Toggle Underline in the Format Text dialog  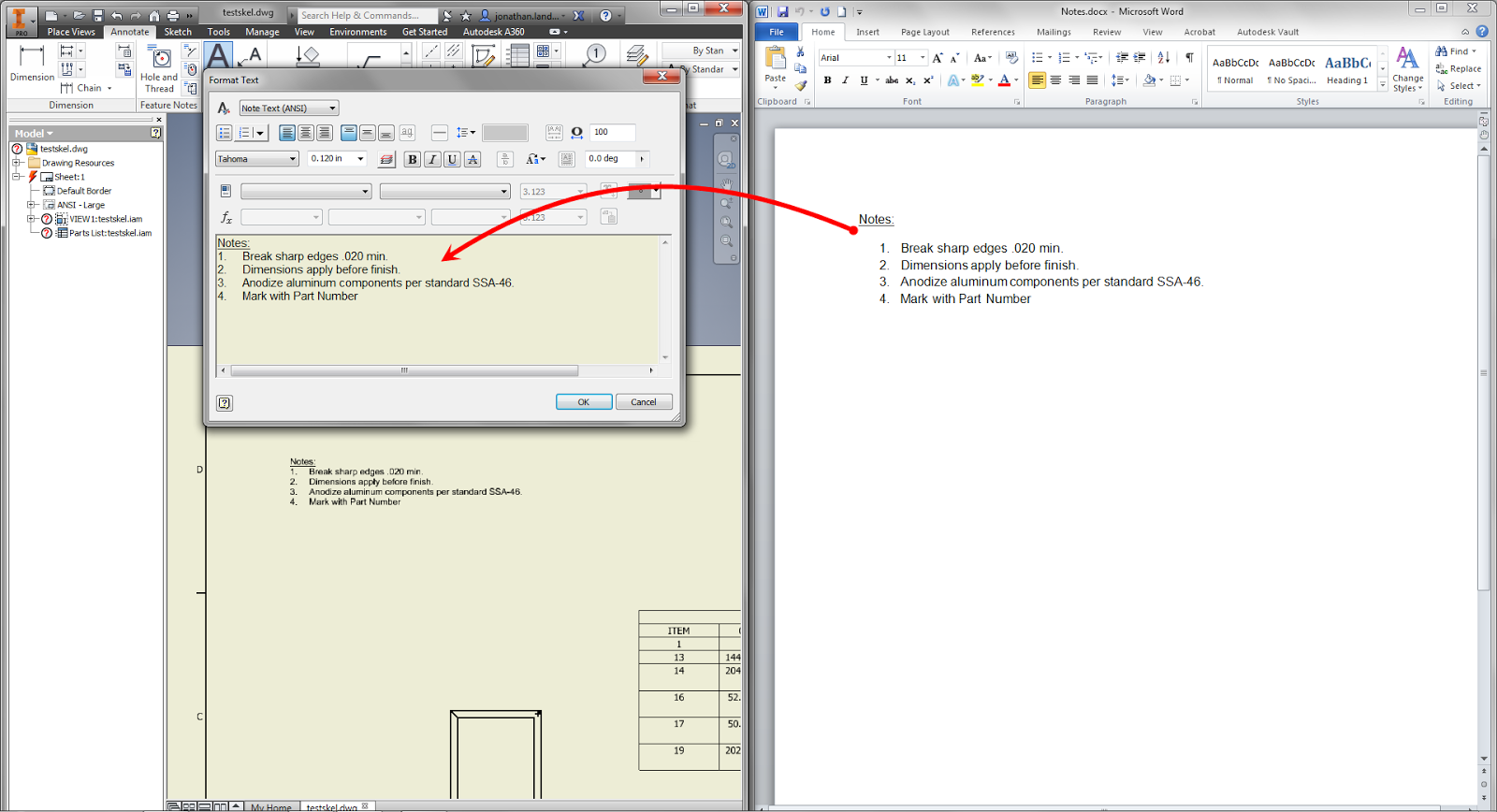coord(452,159)
